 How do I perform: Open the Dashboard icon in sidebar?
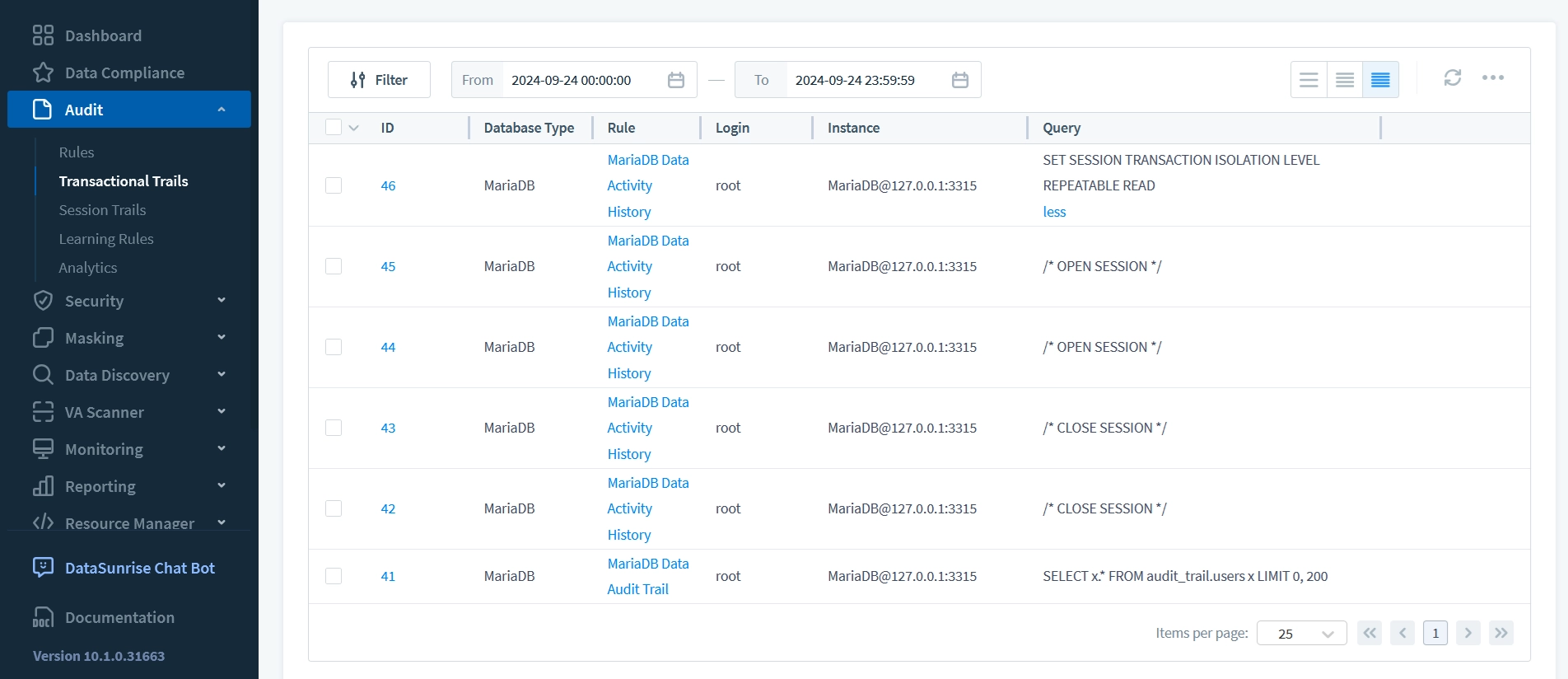43,35
